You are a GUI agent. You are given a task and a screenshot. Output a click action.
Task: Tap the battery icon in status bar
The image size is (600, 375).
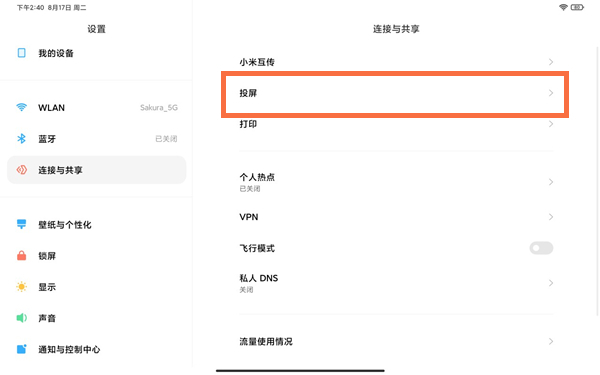pos(577,7)
